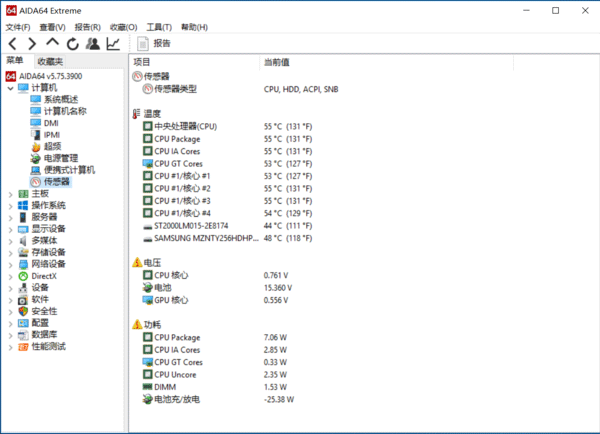Open the 帮助(H) menu
This screenshot has height=434, width=600.
point(194,27)
